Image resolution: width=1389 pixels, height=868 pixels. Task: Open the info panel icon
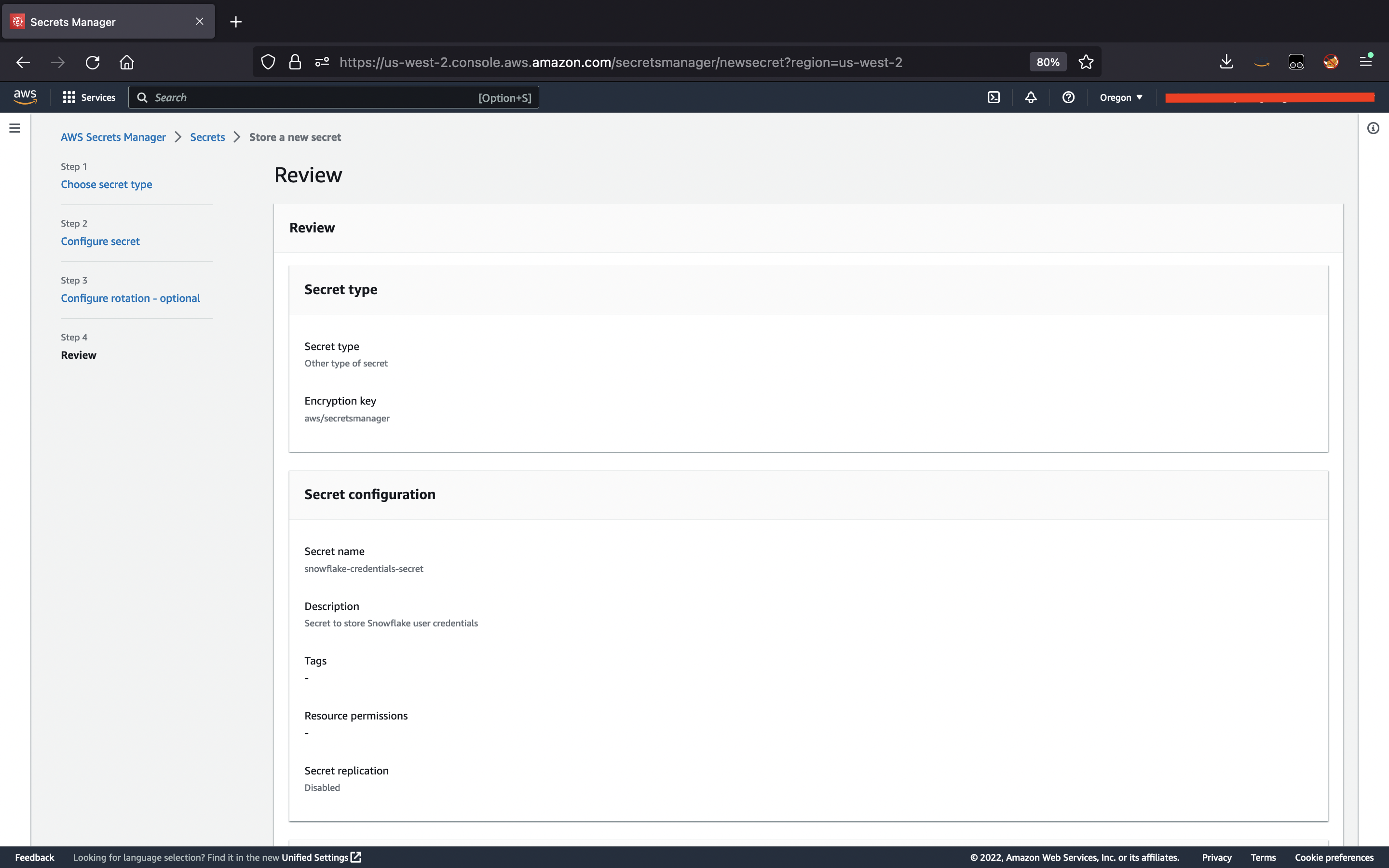point(1373,128)
